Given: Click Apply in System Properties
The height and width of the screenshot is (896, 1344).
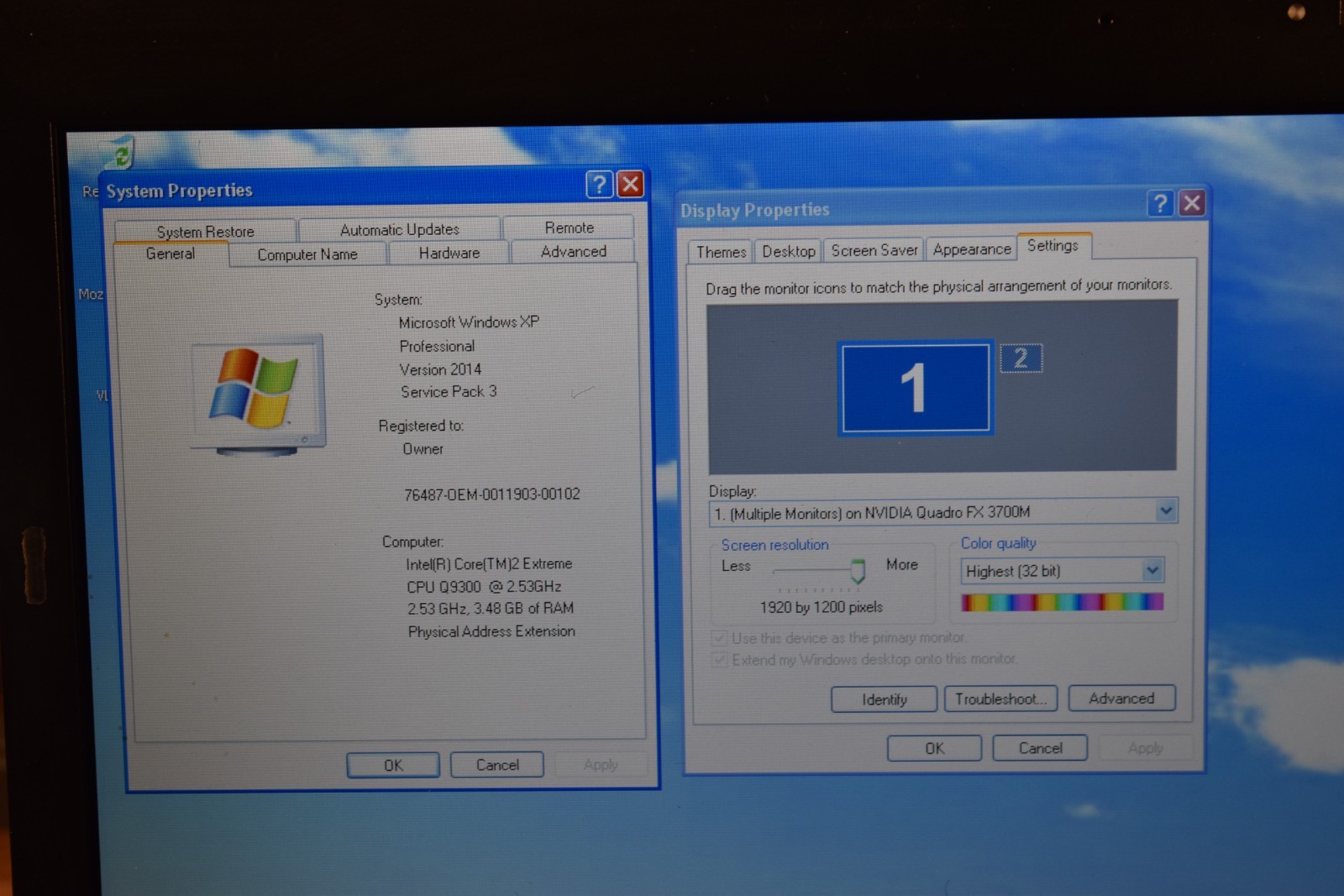Looking at the screenshot, I should pyautogui.click(x=601, y=764).
